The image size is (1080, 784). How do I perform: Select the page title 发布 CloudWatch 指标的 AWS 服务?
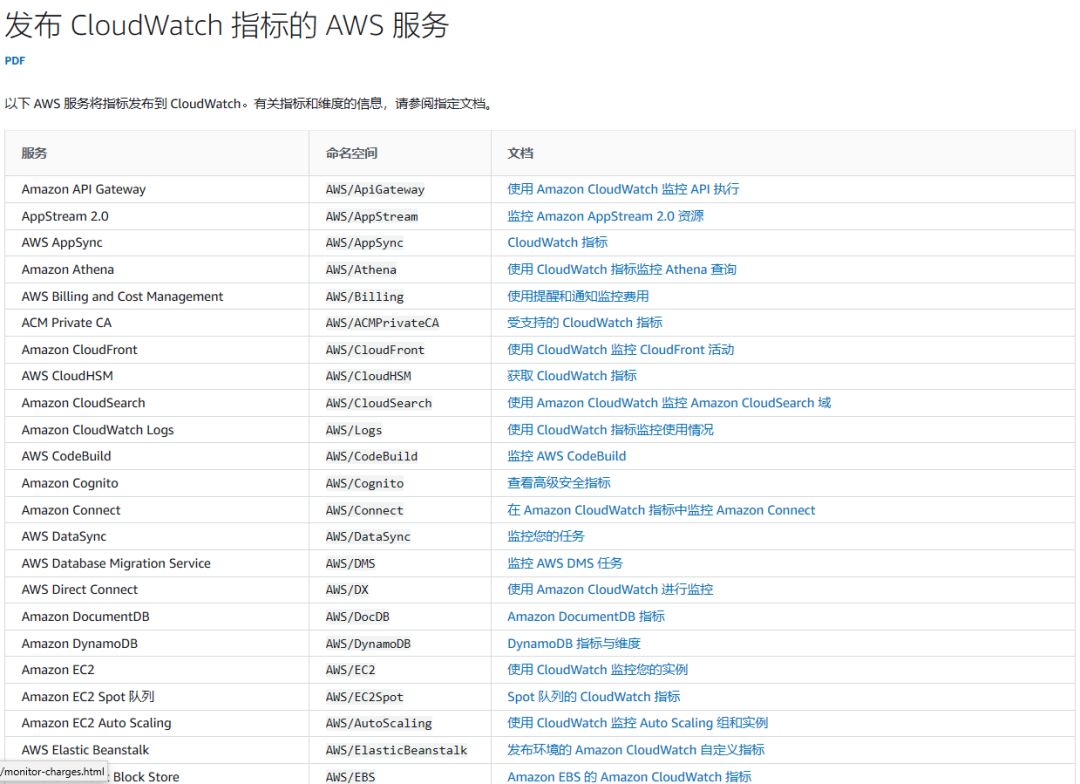(x=227, y=25)
